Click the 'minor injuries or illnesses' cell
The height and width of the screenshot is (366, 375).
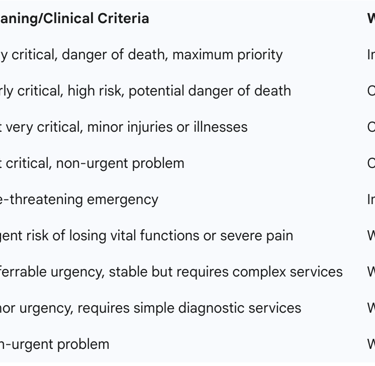click(124, 127)
